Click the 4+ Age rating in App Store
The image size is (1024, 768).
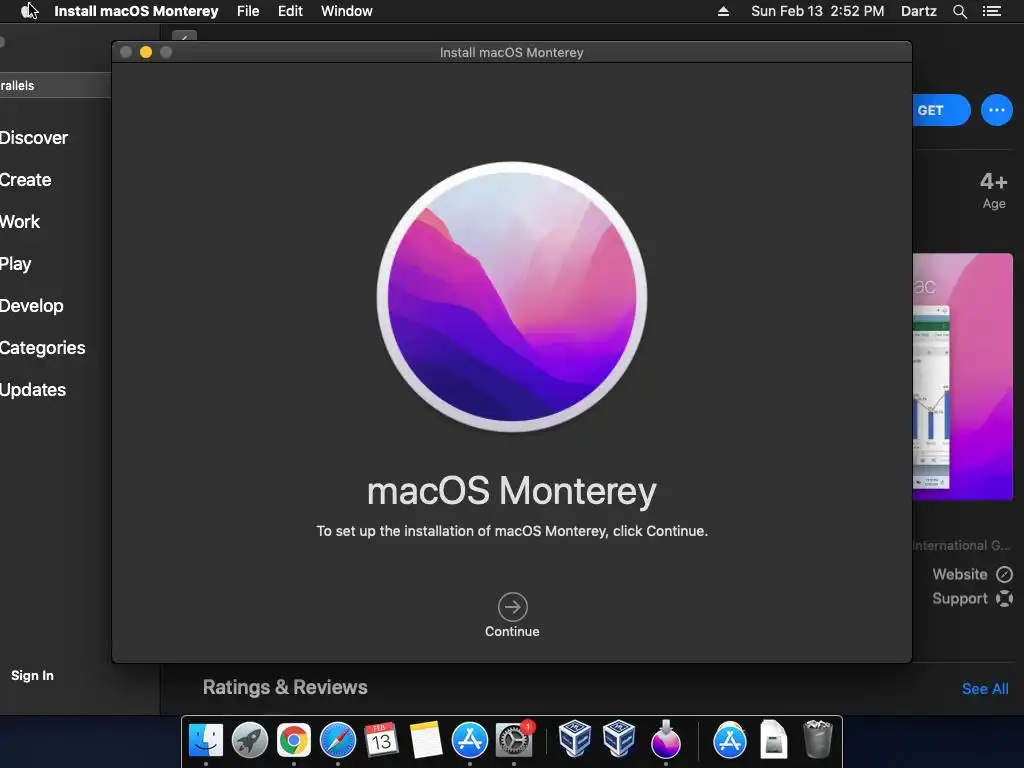pos(993,190)
